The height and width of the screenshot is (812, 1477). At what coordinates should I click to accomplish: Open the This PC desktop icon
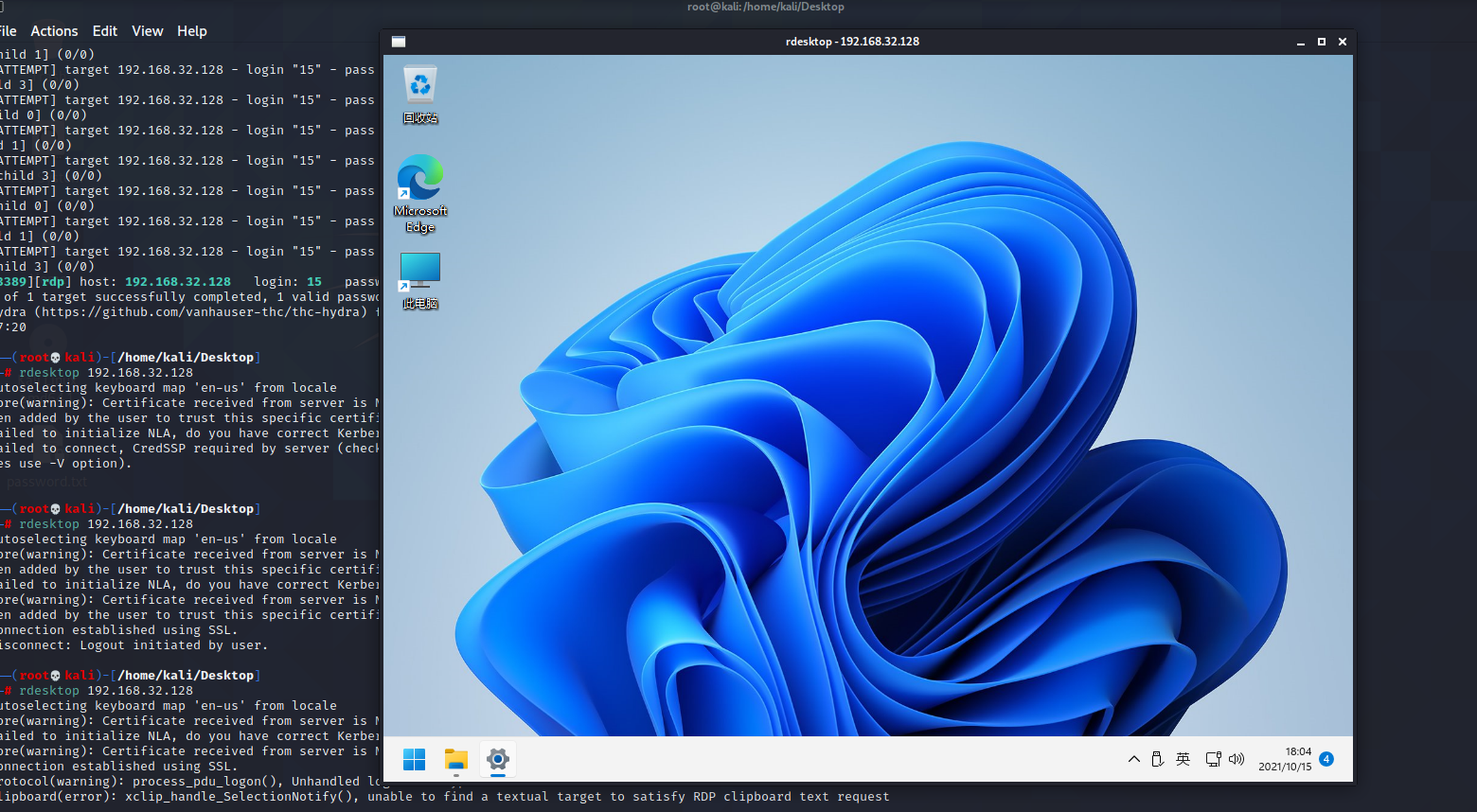point(420,281)
